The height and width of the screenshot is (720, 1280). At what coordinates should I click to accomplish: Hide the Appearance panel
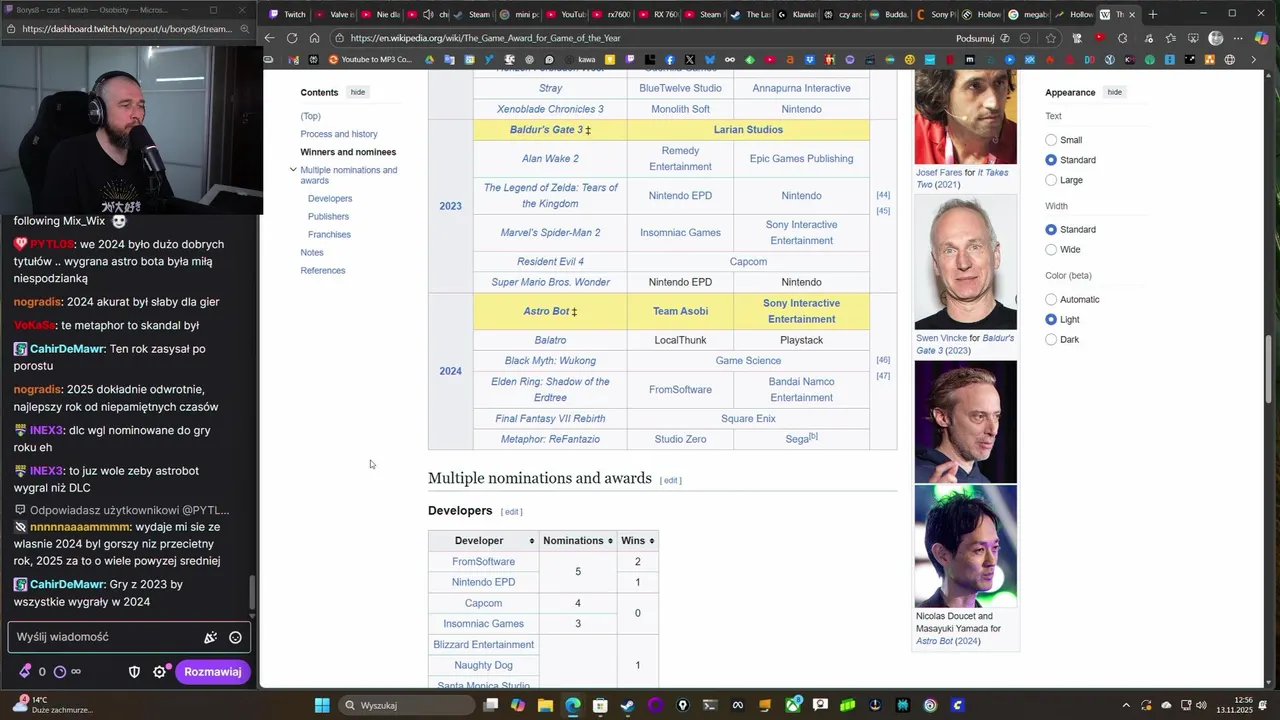[1114, 92]
